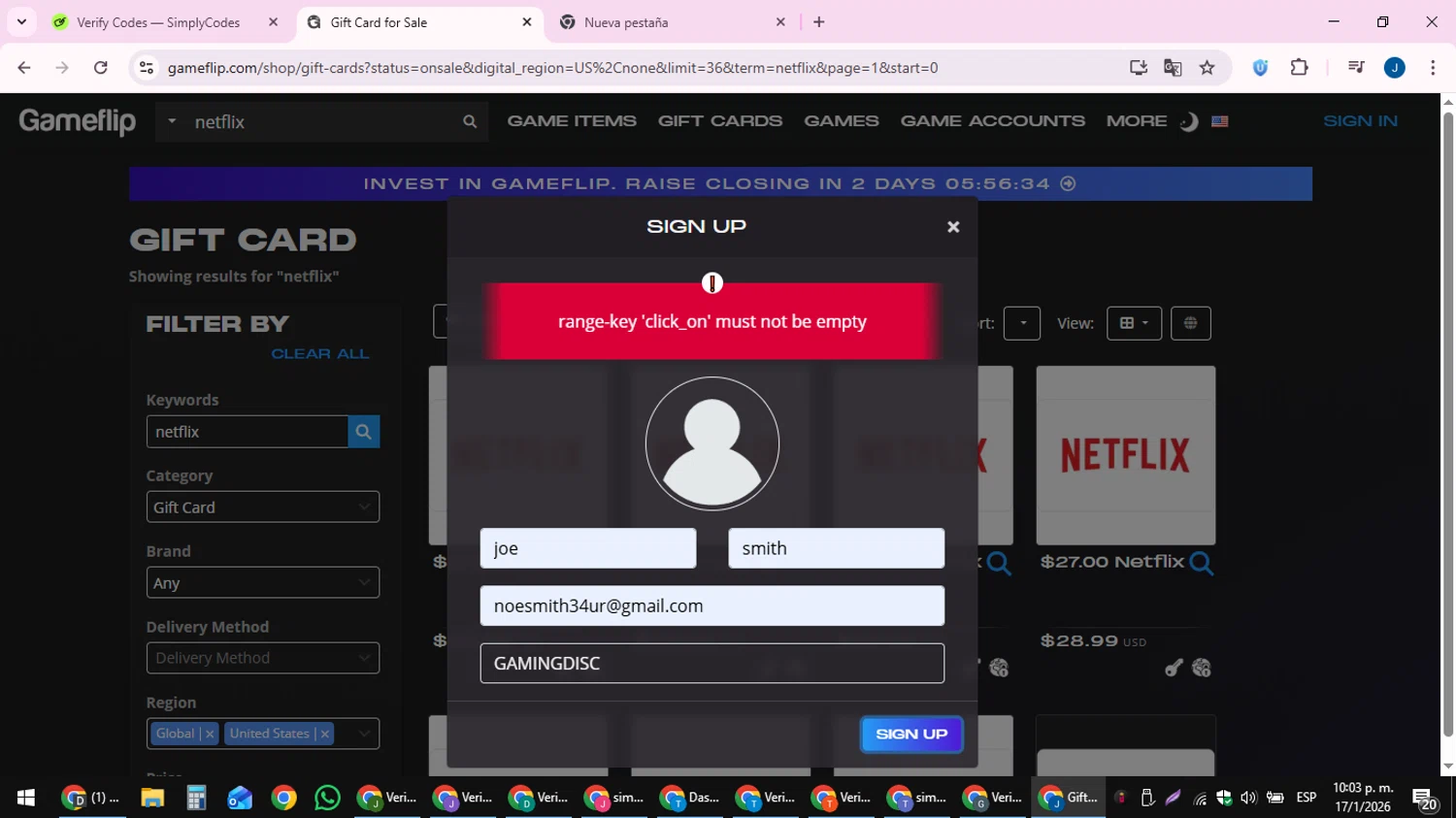Open the Games menu

pyautogui.click(x=842, y=121)
